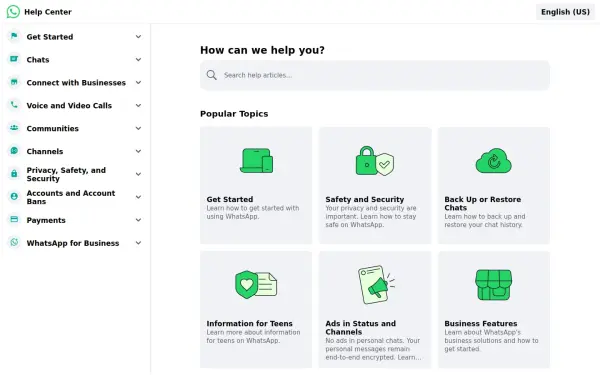Screen dimensions: 600x375
Task: Click the 'How can we help you?' heading
Action: 262,50
